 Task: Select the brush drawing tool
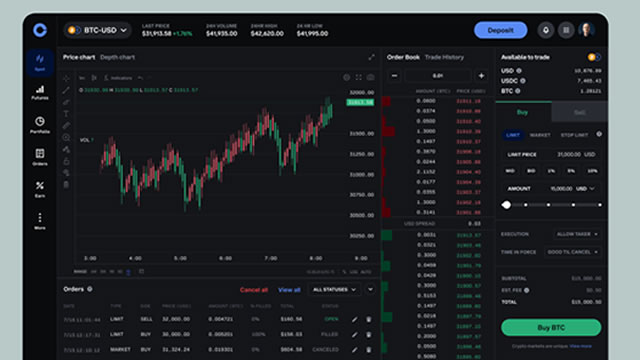pyautogui.click(x=66, y=102)
